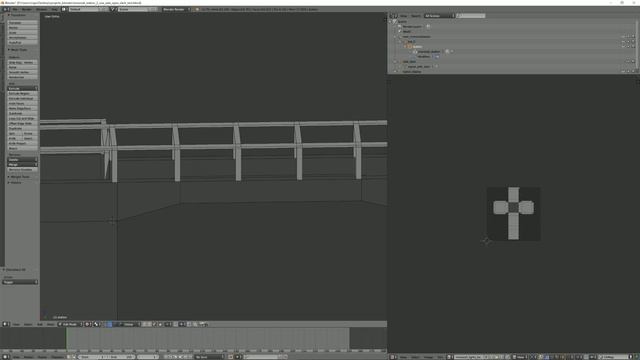
Task: Open the Render menu in top bar
Action: click(27, 9)
